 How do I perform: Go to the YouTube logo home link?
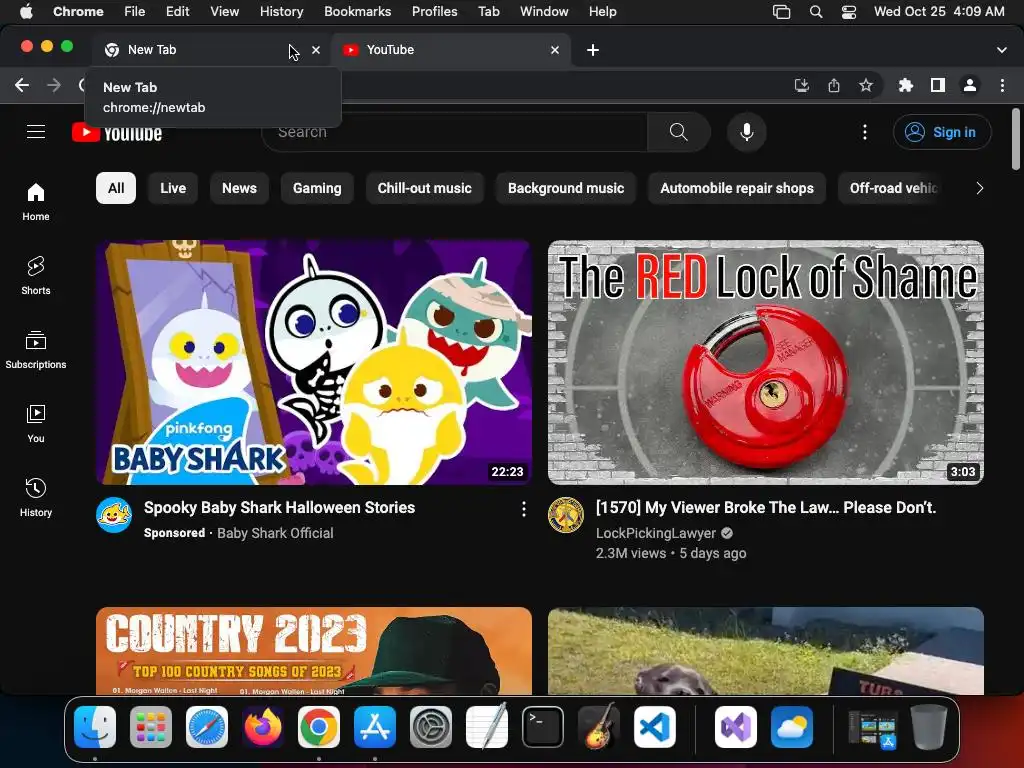[117, 133]
